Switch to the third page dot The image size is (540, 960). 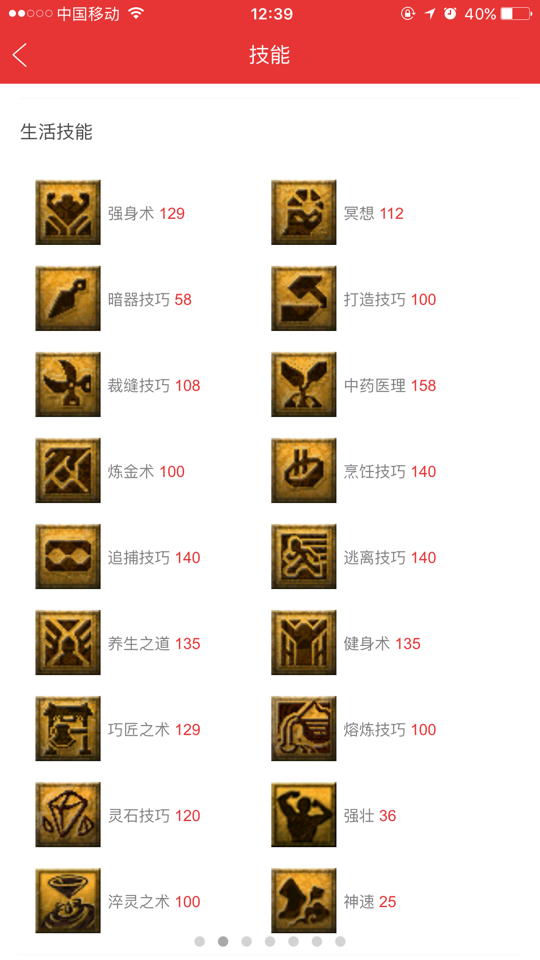(246, 941)
